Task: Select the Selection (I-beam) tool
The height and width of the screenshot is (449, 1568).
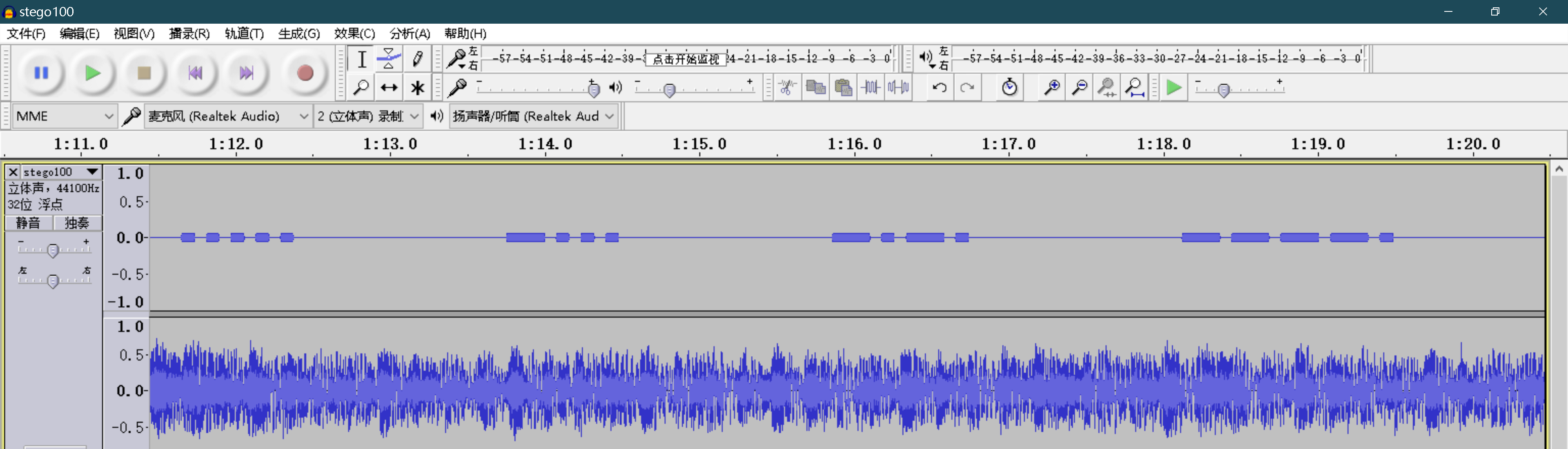Action: pos(361,59)
